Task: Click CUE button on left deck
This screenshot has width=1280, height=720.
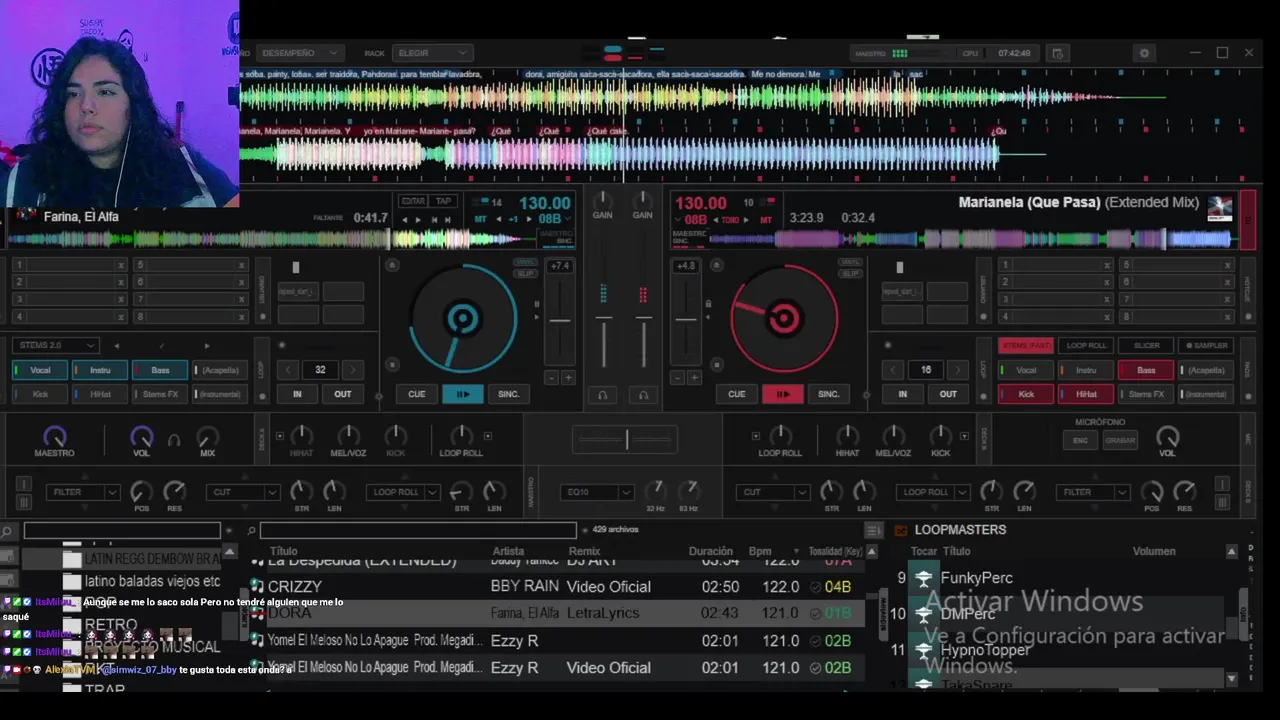Action: click(x=417, y=394)
